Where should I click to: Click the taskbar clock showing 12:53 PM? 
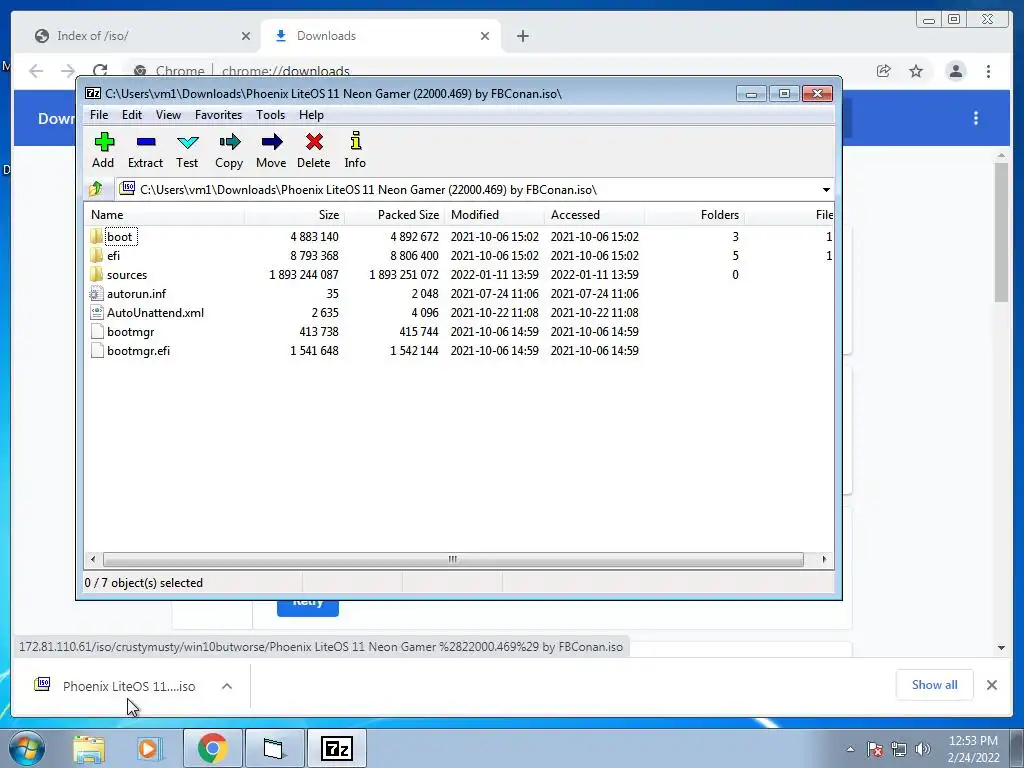click(x=973, y=749)
